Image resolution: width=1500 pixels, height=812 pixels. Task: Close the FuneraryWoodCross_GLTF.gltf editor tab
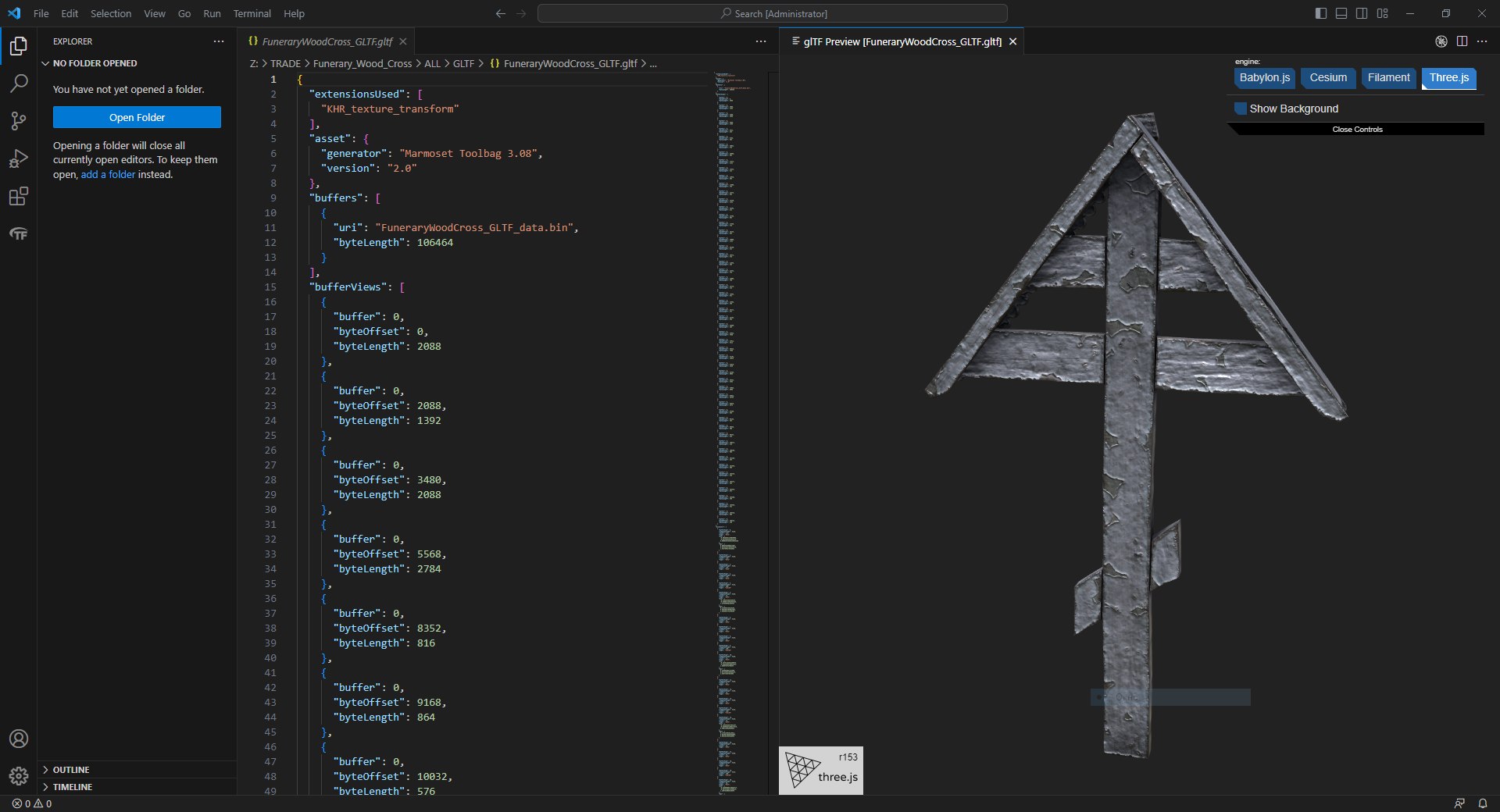click(x=403, y=41)
